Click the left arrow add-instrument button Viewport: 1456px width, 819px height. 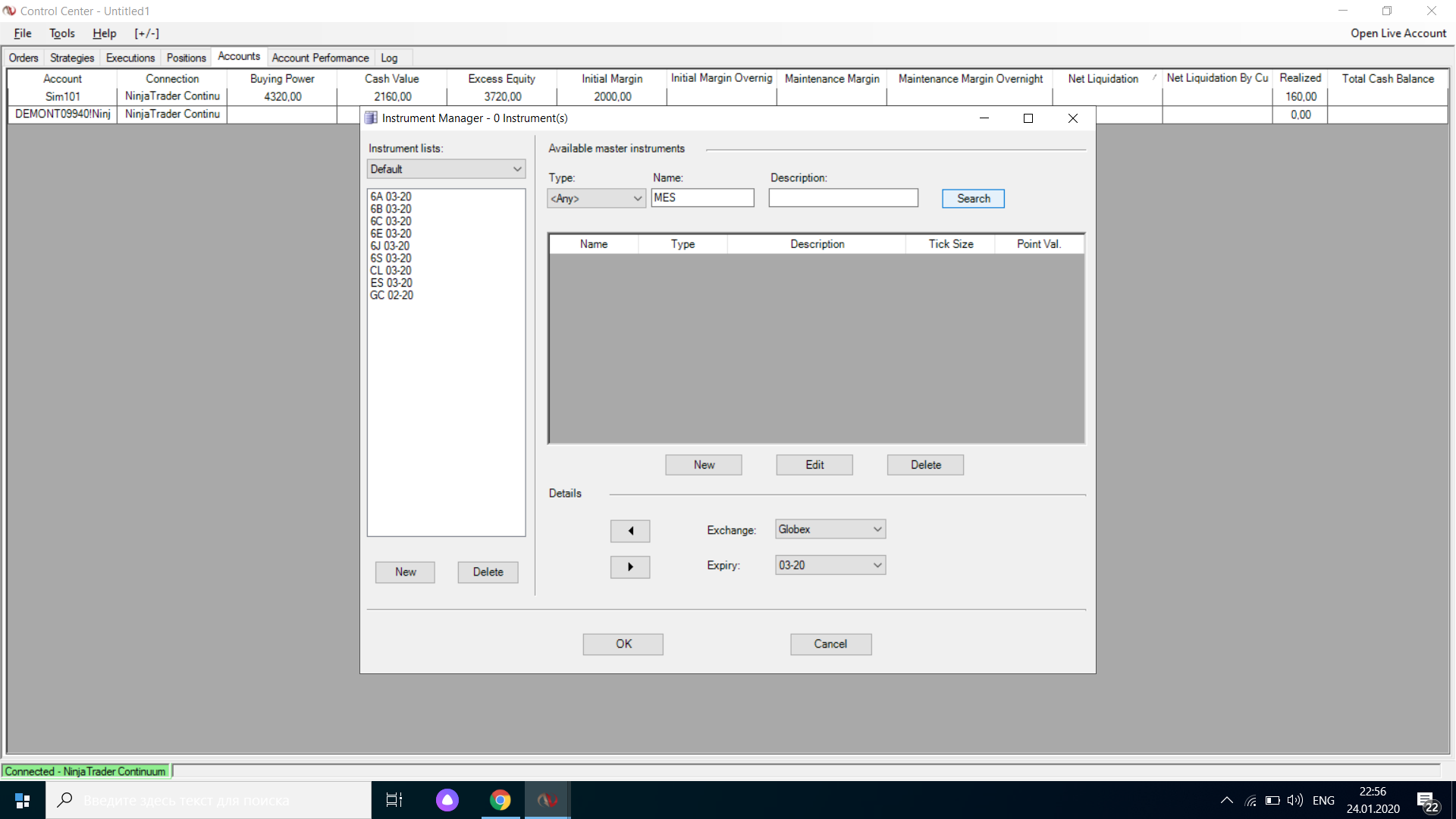(x=629, y=531)
